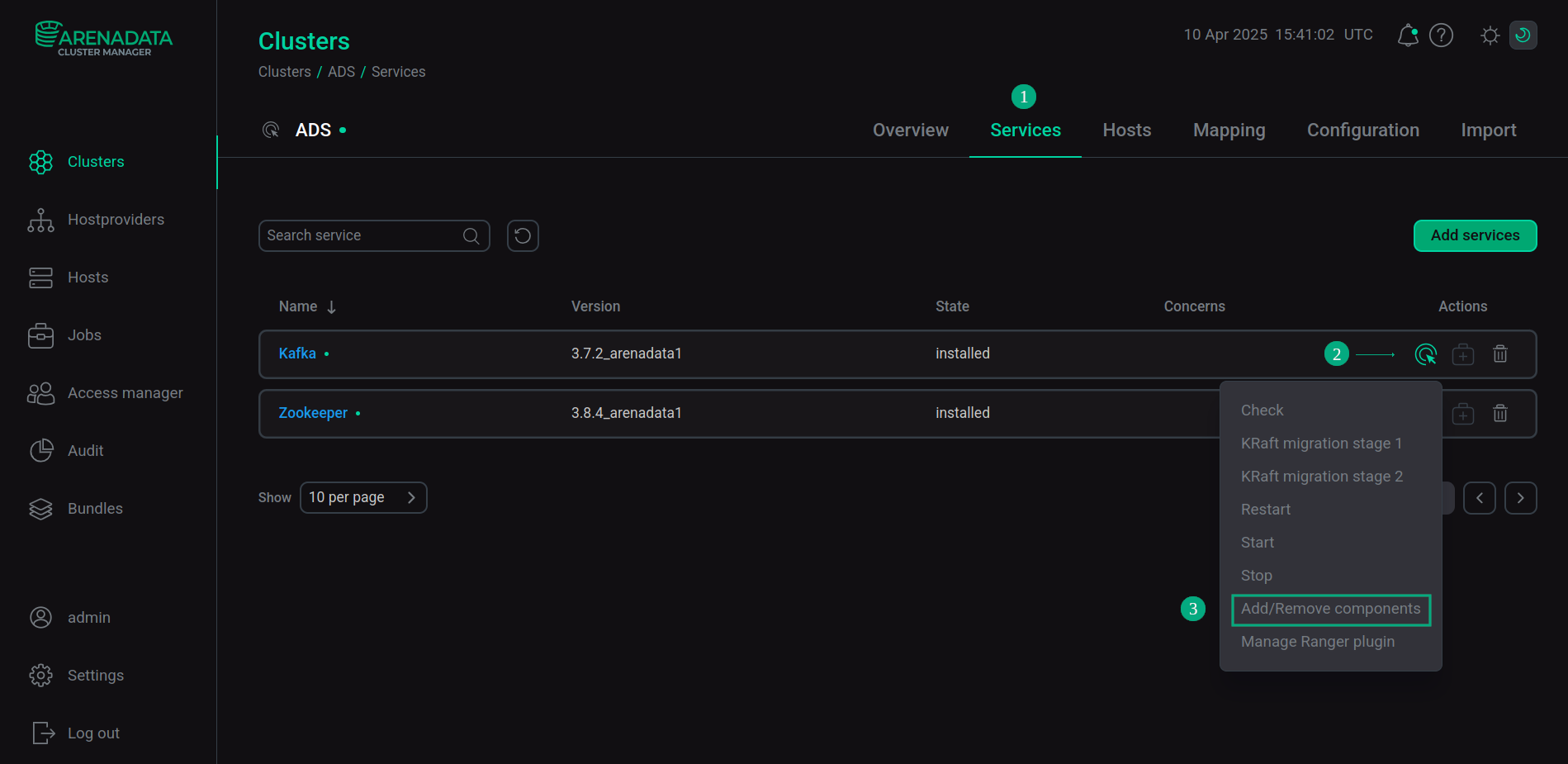Click the search magnifier icon
Screen dimensions: 1568x764
(471, 236)
